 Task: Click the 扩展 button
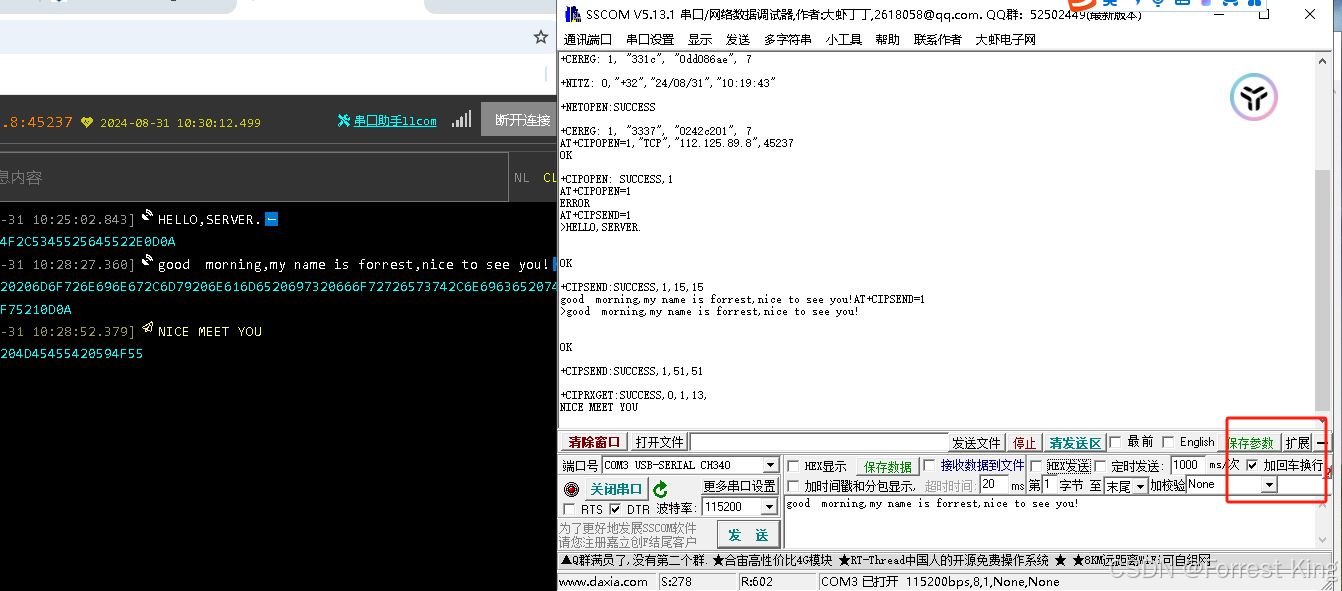point(1297,443)
